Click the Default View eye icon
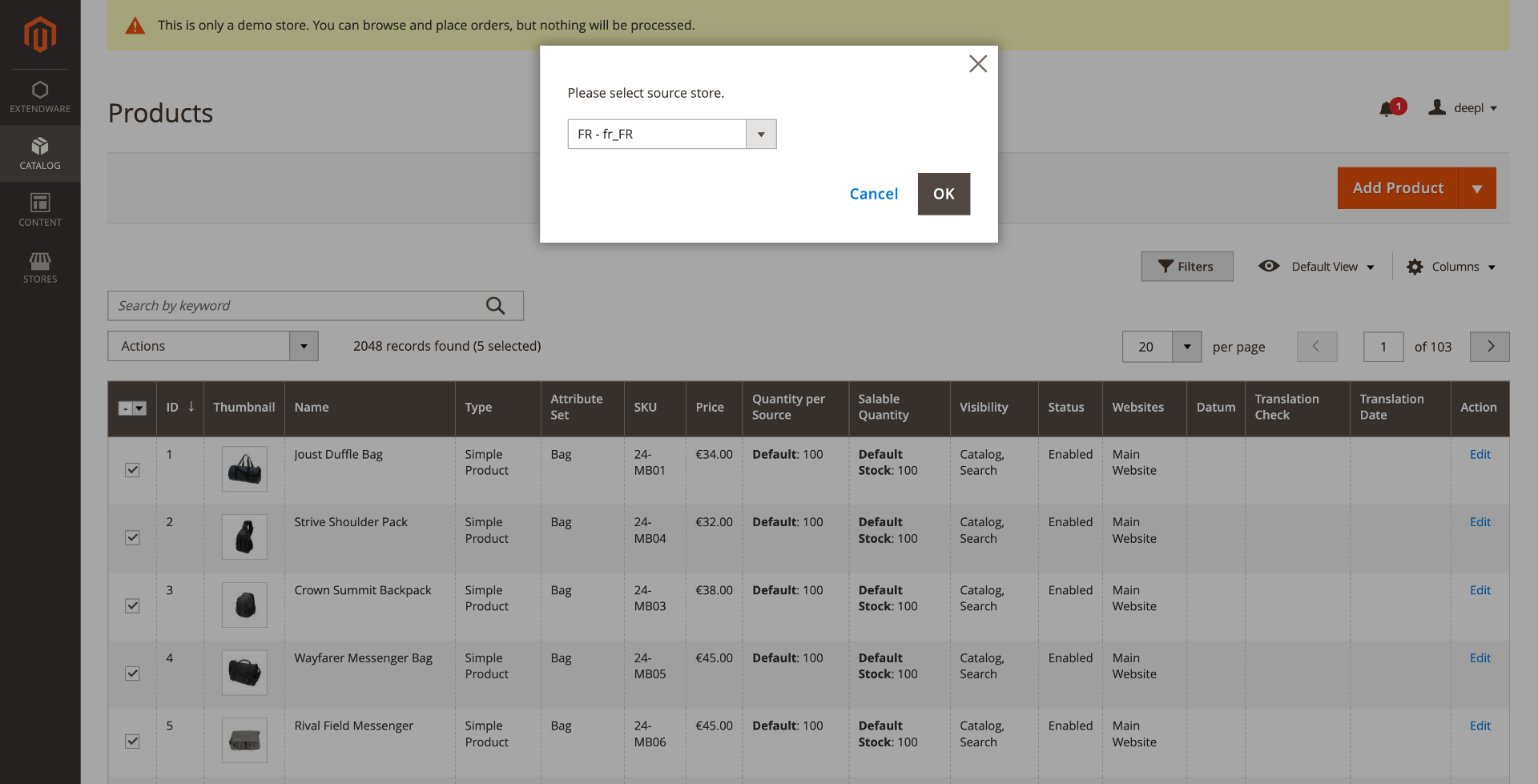Image resolution: width=1538 pixels, height=784 pixels. (x=1269, y=266)
